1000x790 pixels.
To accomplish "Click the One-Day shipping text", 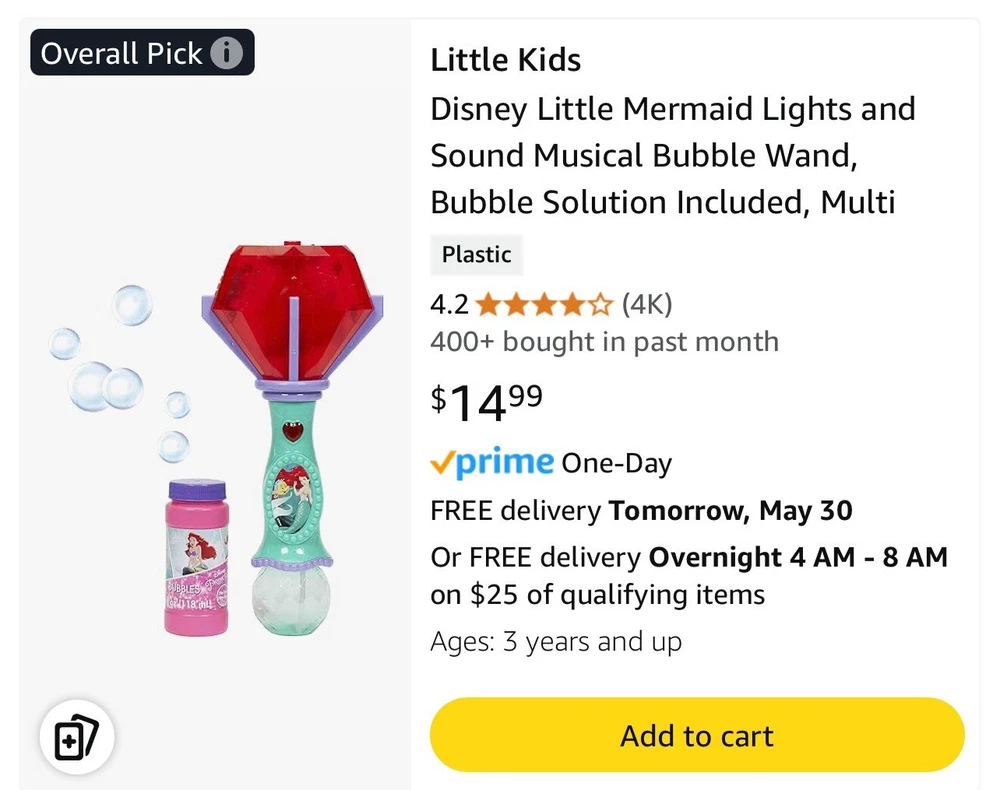I will [616, 464].
